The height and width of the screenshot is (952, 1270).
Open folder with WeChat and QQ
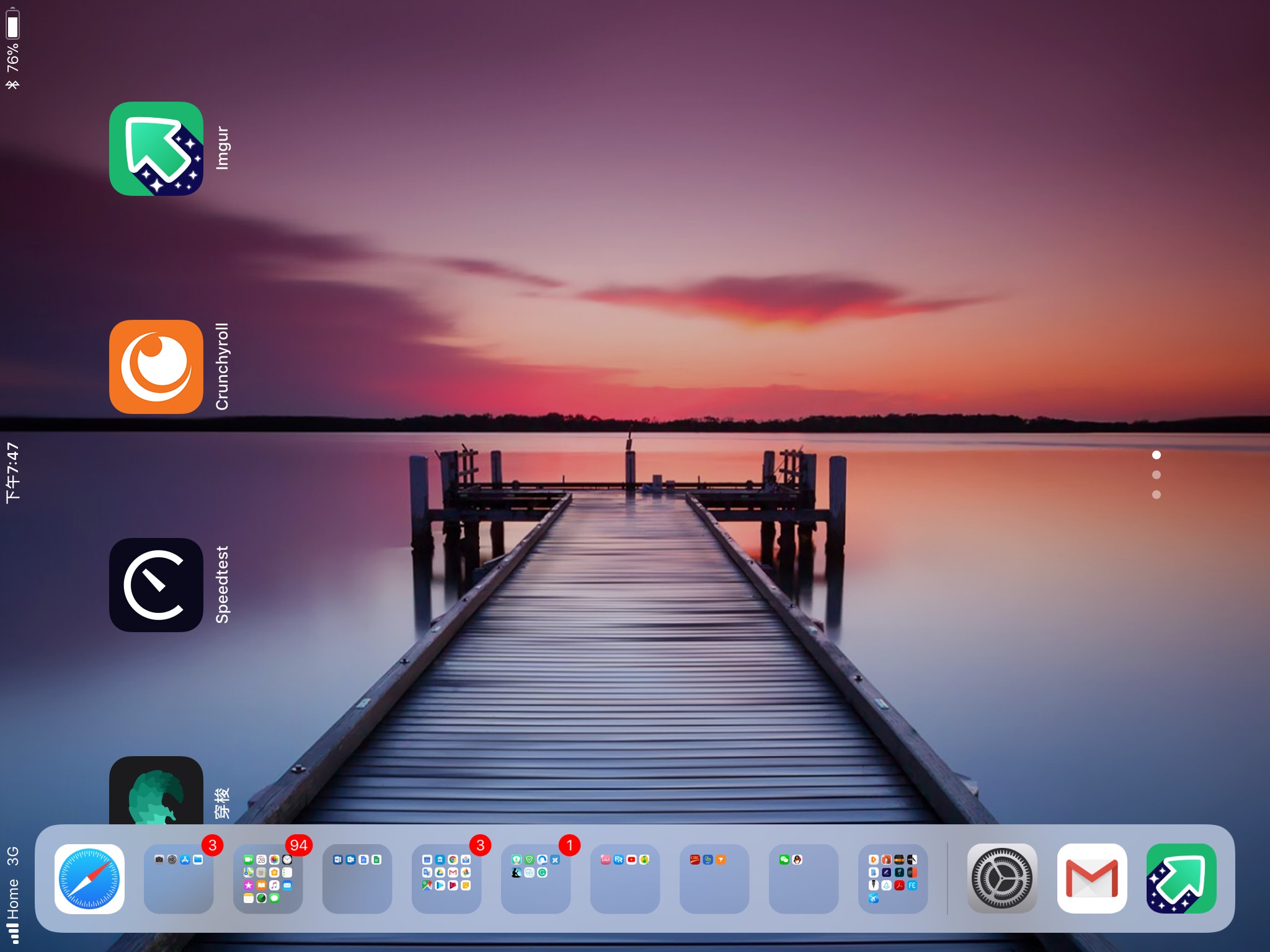pyautogui.click(x=804, y=879)
